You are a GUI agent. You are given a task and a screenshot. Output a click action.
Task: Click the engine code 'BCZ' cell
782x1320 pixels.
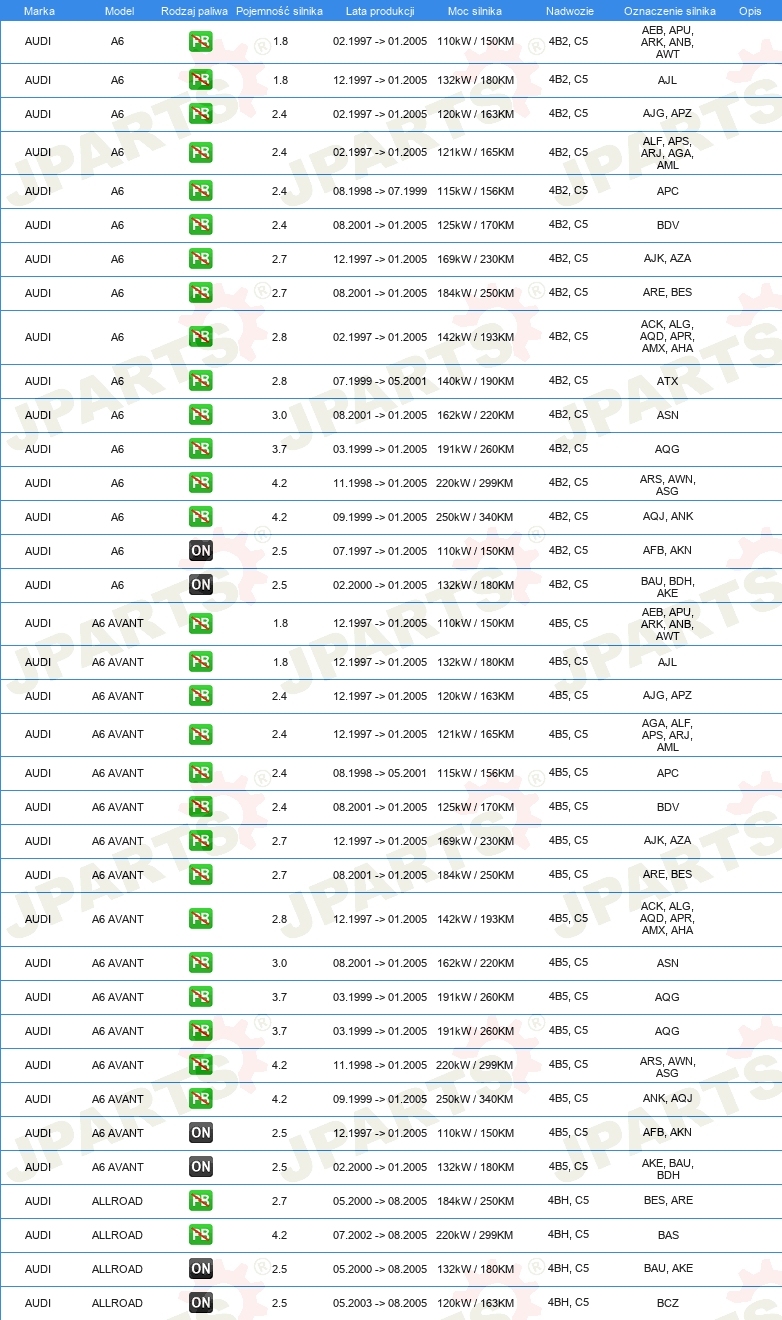668,1303
